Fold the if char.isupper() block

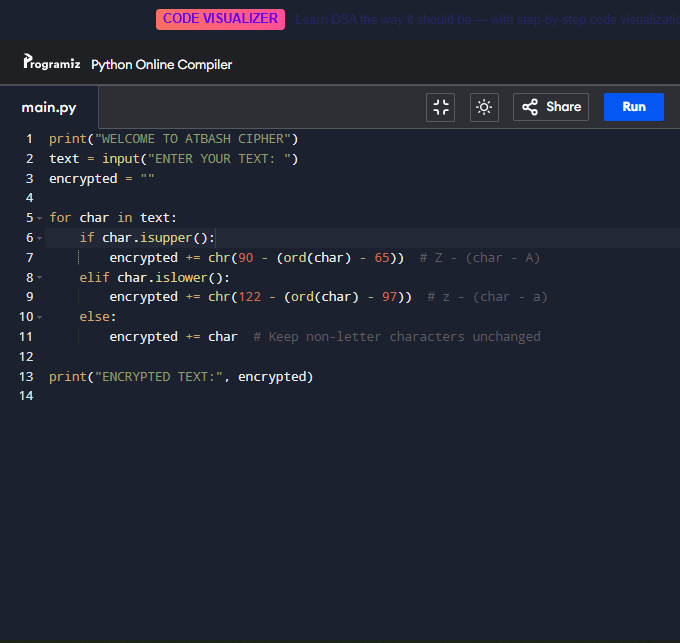(39, 238)
